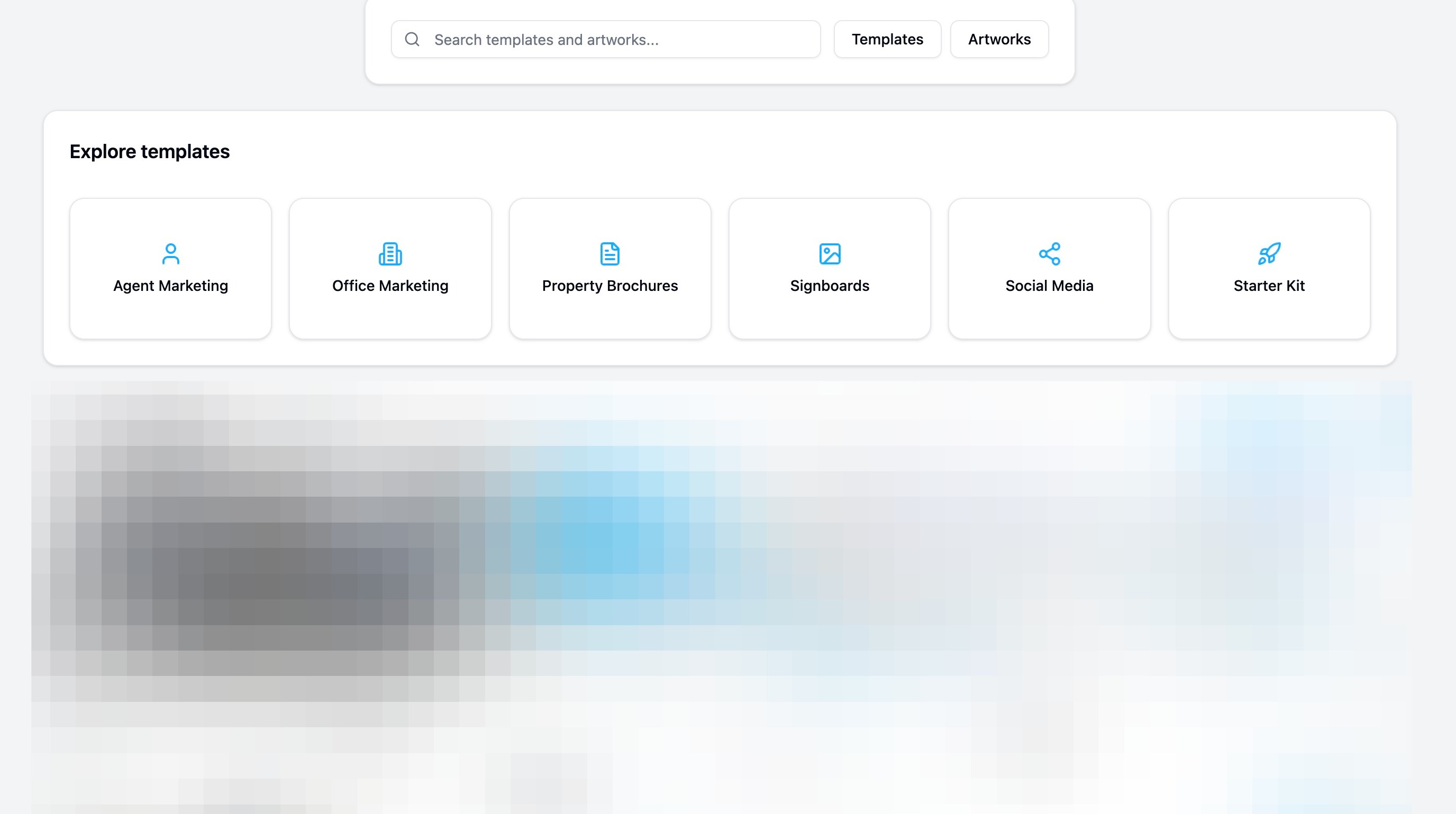Click the Agent Marketing person icon
1456x814 pixels.
[x=171, y=254]
